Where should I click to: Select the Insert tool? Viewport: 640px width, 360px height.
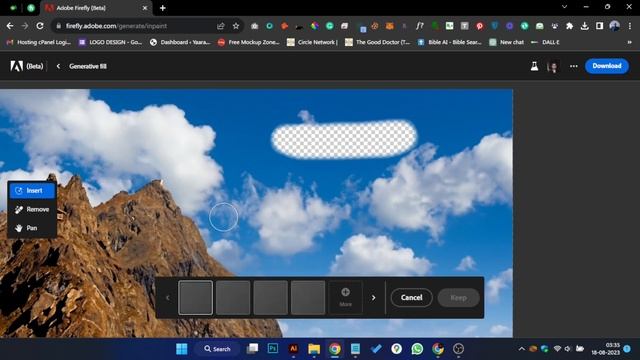click(x=32, y=191)
